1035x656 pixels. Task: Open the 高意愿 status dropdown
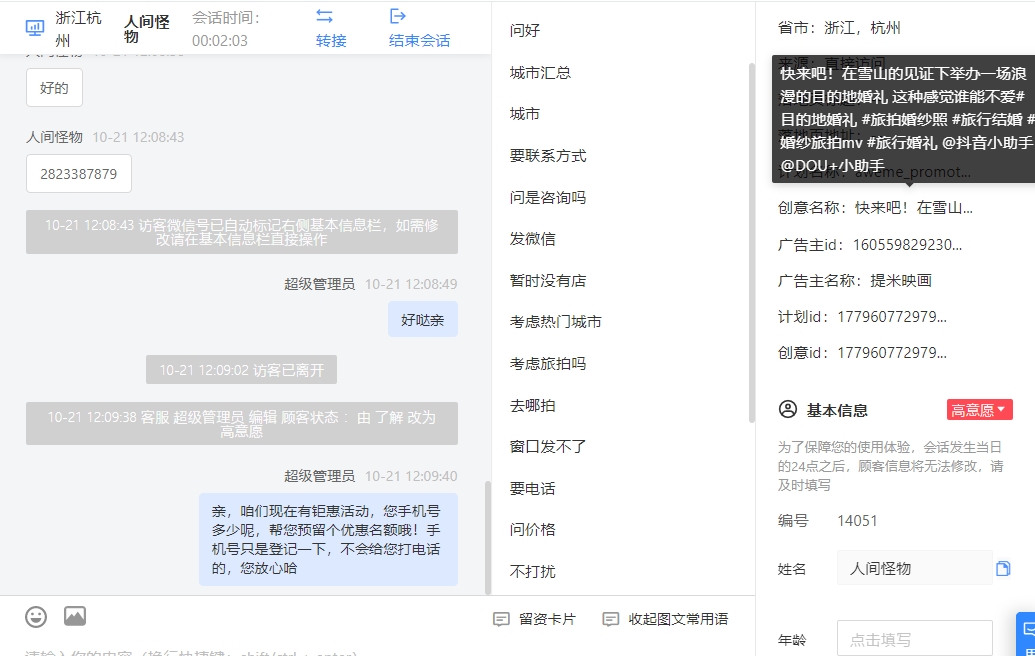coord(980,410)
